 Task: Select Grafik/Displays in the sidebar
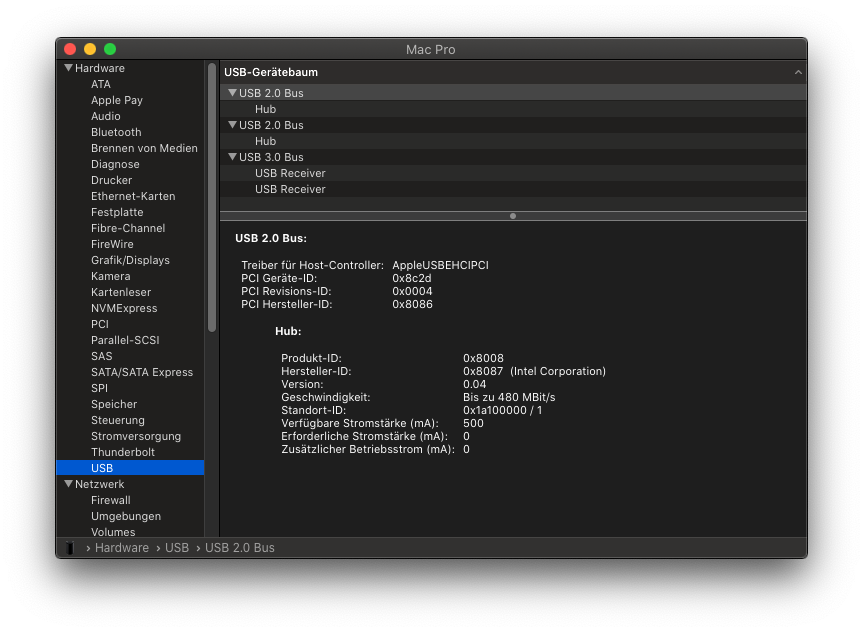130,260
